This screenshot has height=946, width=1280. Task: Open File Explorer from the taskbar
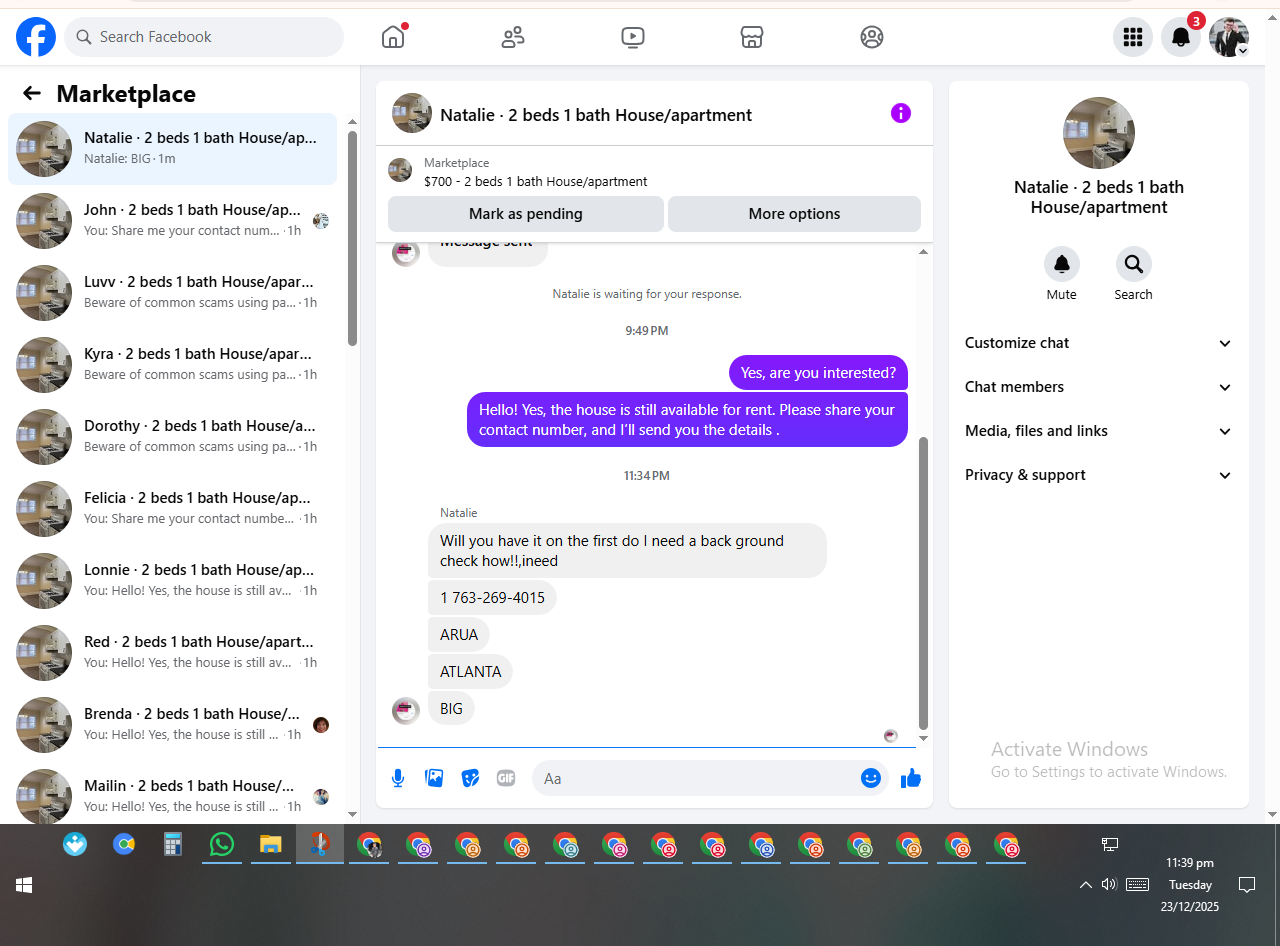tap(270, 845)
